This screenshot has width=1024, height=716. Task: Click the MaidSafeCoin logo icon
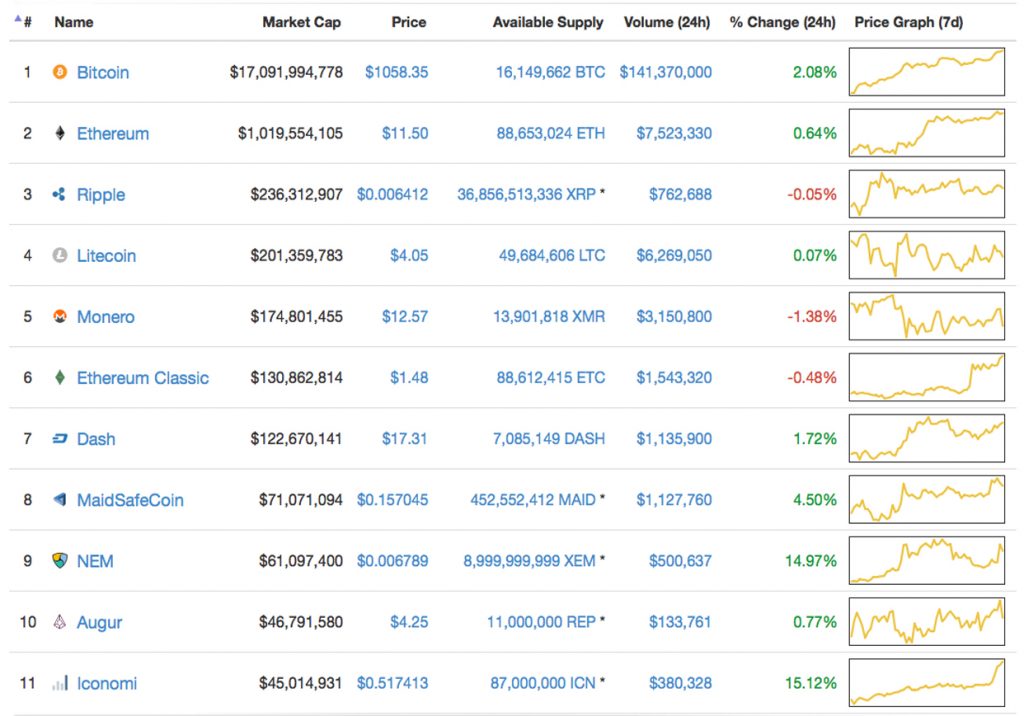tap(59, 500)
